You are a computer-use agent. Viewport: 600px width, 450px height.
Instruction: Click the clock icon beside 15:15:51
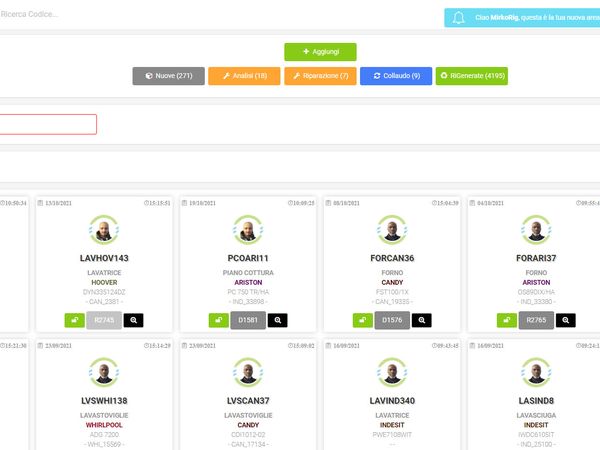click(x=146, y=203)
